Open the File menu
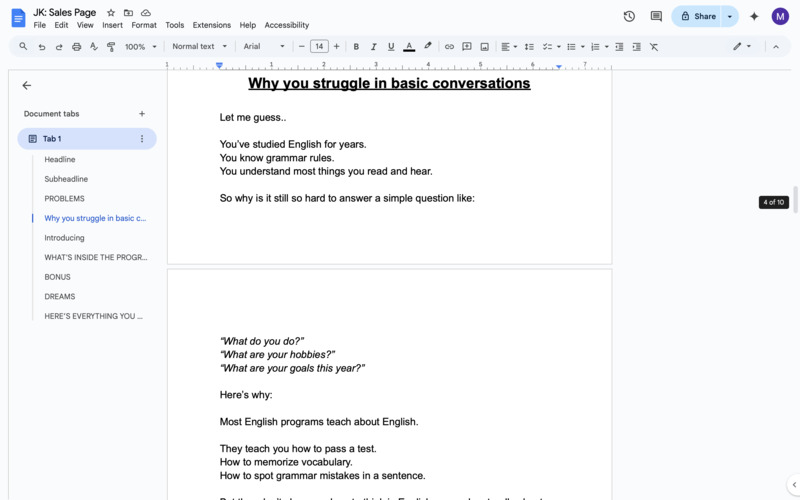This screenshot has height=500, width=800. coord(39,25)
